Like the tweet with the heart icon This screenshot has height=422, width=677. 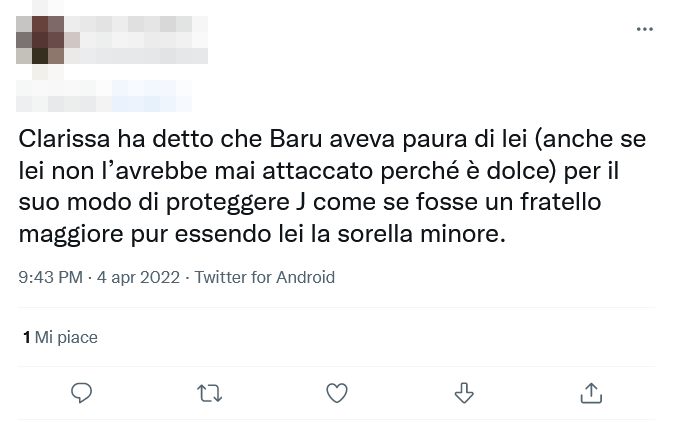[x=337, y=393]
